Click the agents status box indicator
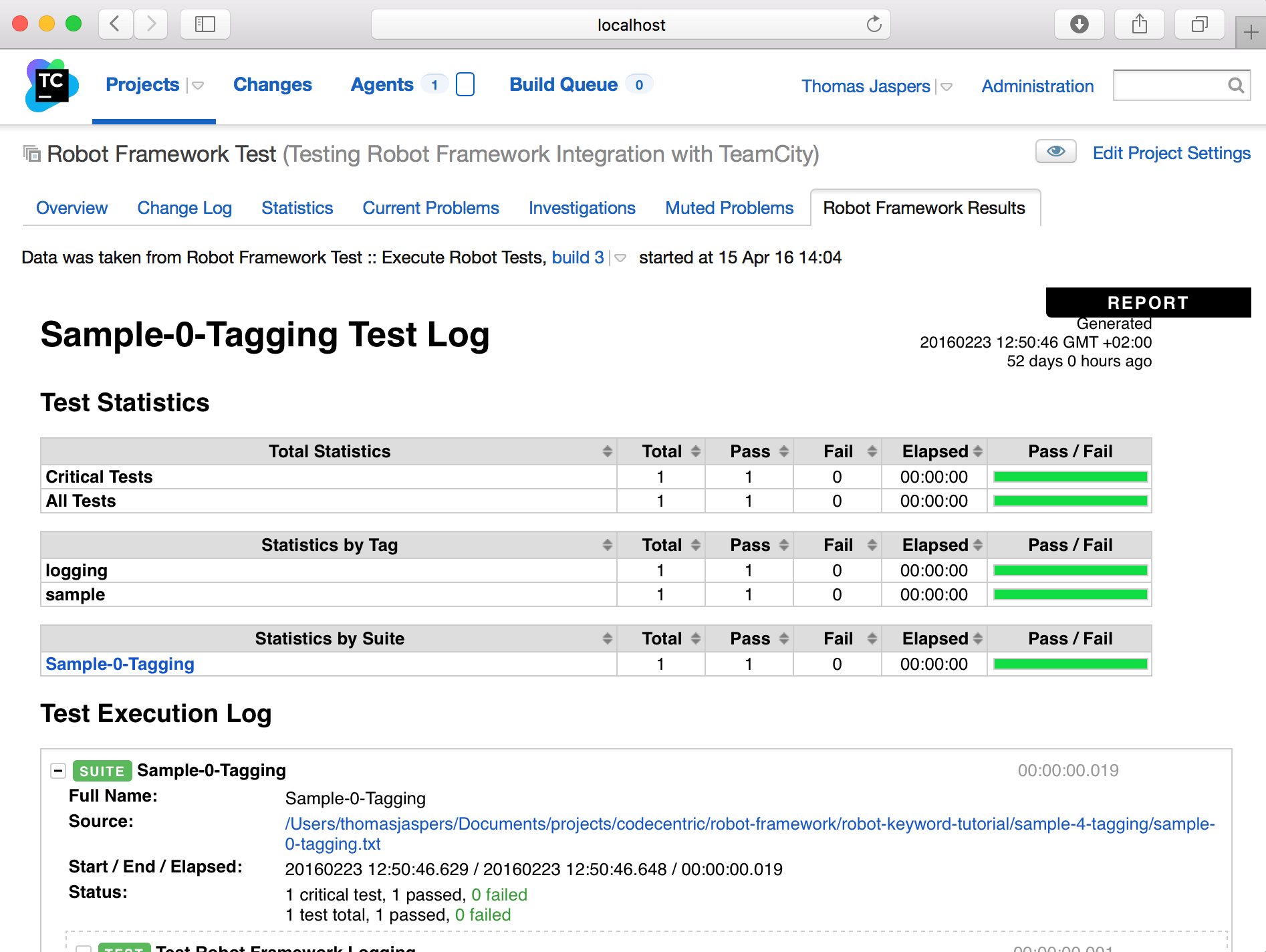This screenshot has width=1266, height=952. coord(465,85)
